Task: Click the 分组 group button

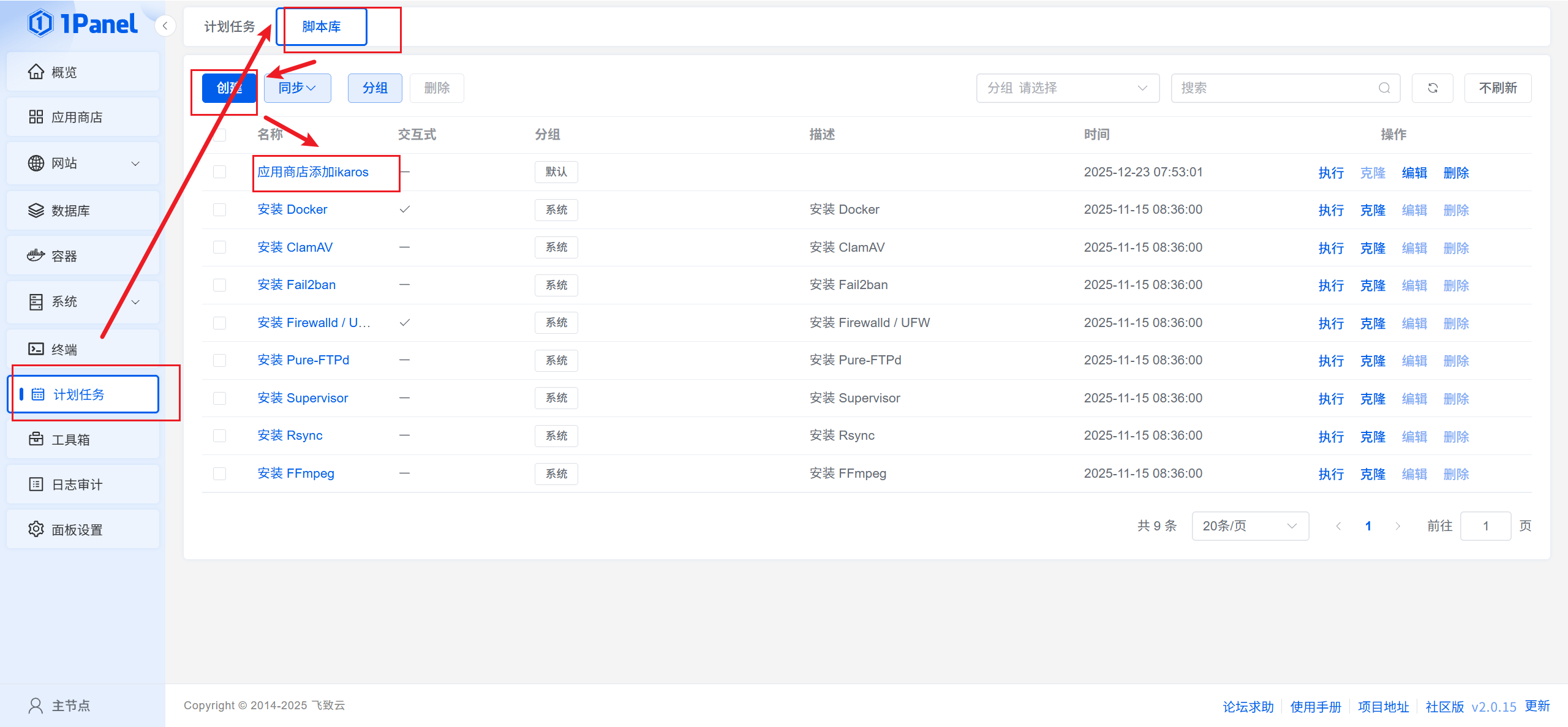Action: (x=375, y=88)
